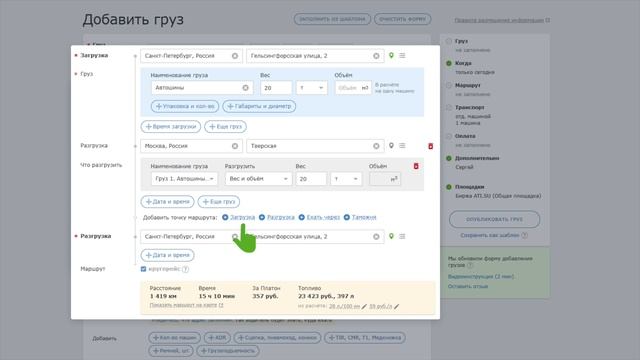Go to Площадки step in sidebar

[470, 187]
